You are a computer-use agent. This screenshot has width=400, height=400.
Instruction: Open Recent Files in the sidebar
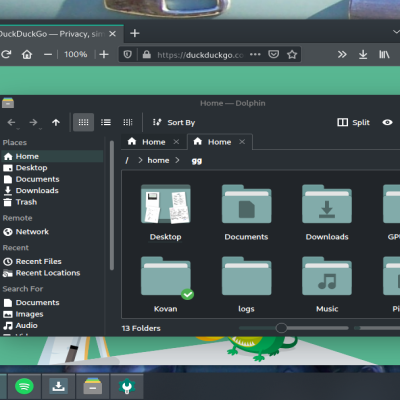pos(52,261)
